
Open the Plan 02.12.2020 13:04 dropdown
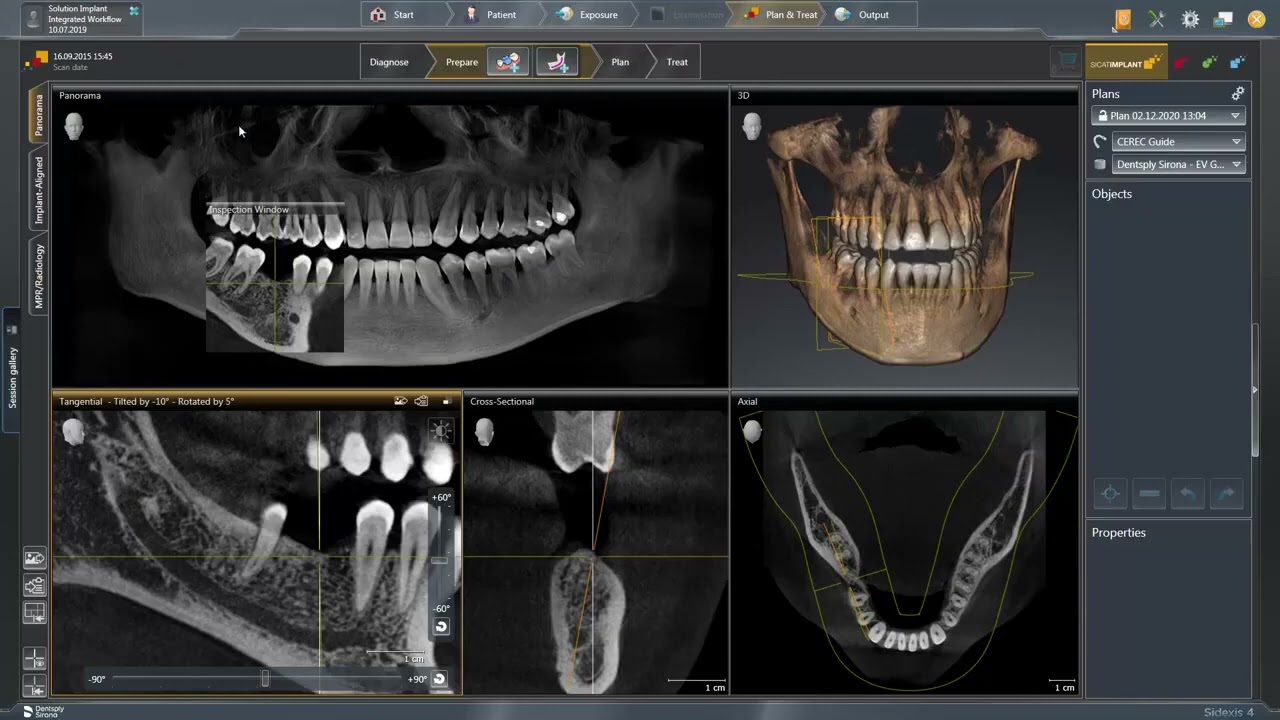1168,116
